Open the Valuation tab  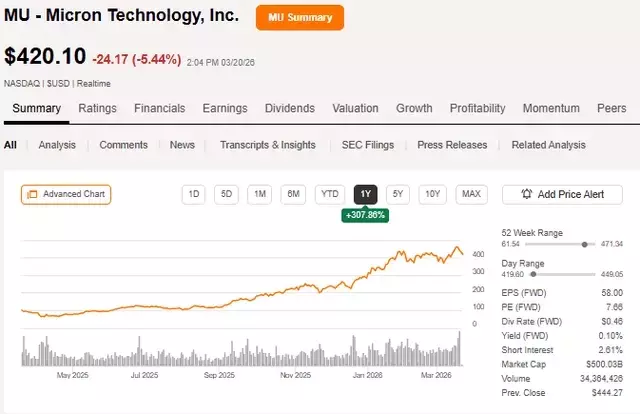click(355, 108)
